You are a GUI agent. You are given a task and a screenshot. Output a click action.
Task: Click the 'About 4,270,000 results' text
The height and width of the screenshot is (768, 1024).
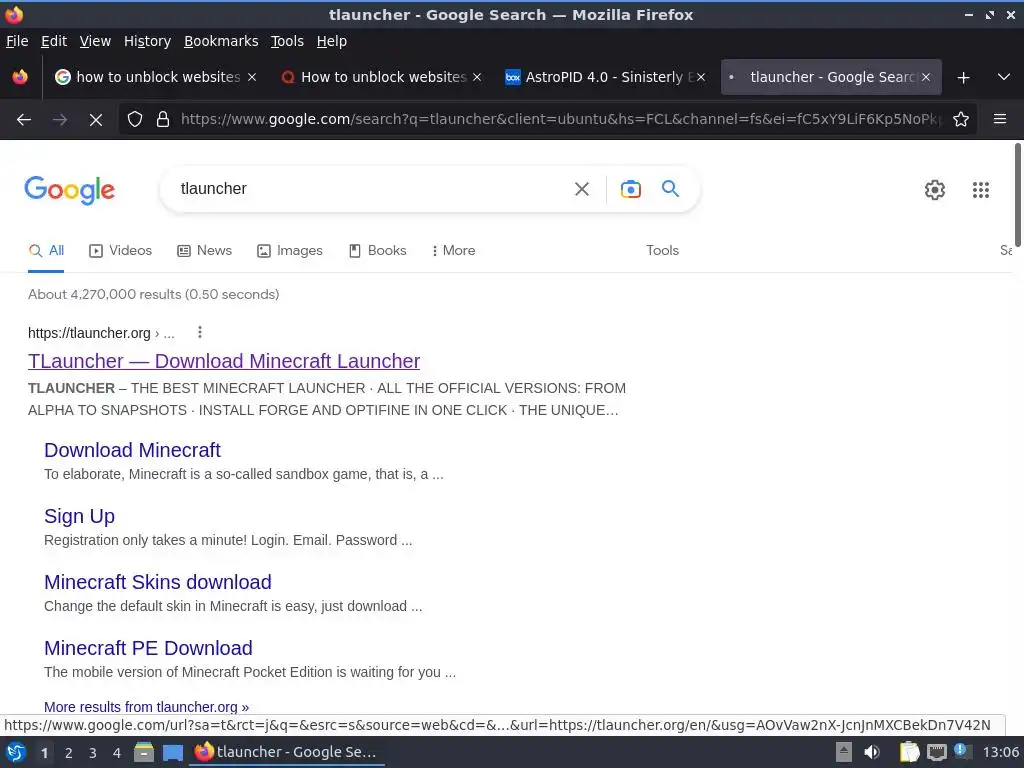point(153,295)
